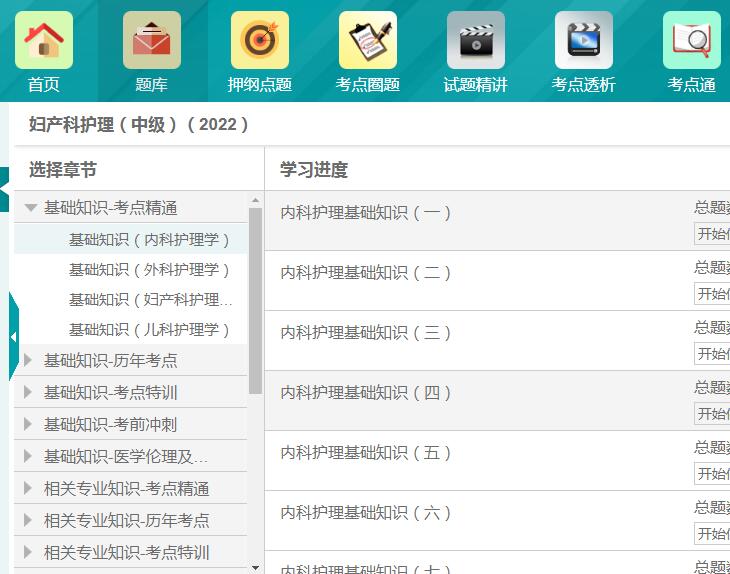The height and width of the screenshot is (574, 730).
Task: Select the 相关专业知识-考点特训 tree label
Action: pyautogui.click(x=127, y=553)
